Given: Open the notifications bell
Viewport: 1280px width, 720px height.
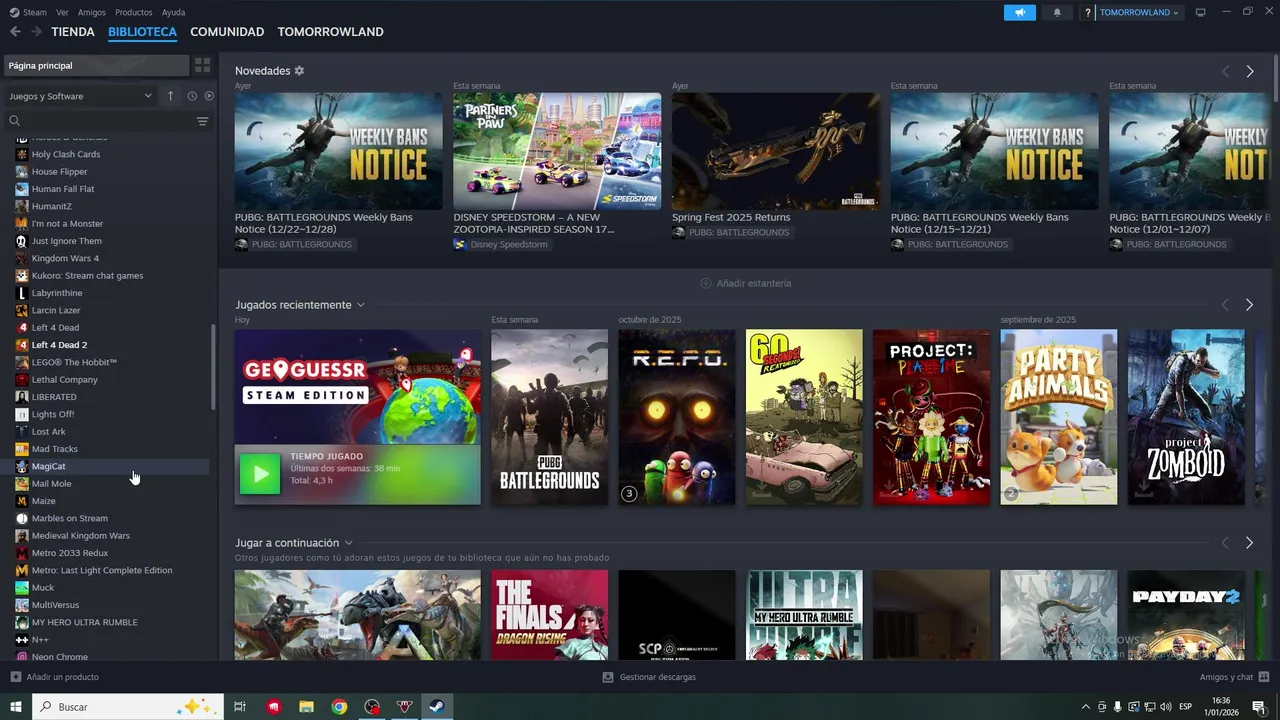Looking at the screenshot, I should point(1057,12).
